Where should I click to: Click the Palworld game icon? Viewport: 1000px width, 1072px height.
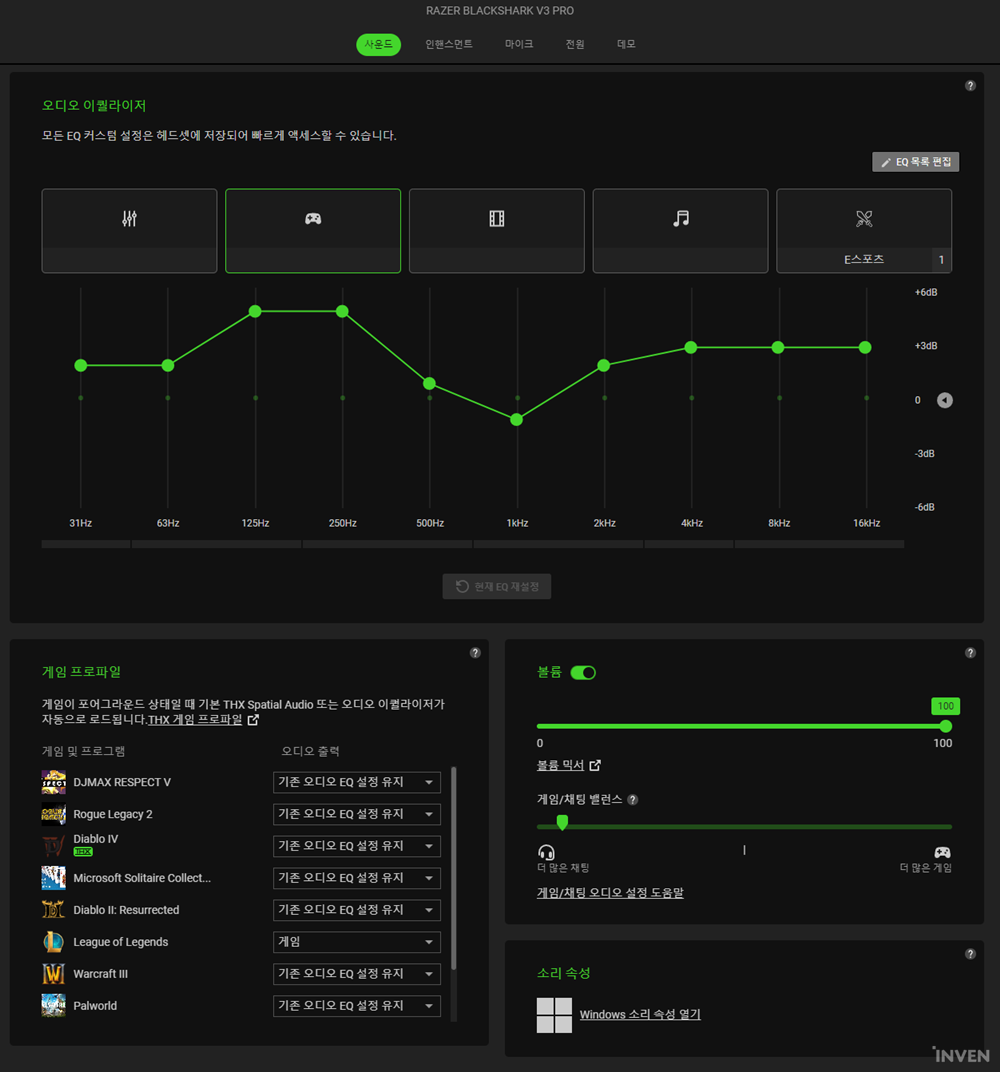point(53,1006)
